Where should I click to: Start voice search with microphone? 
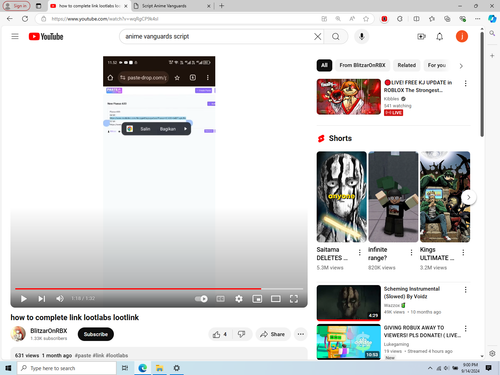pyautogui.click(x=362, y=36)
